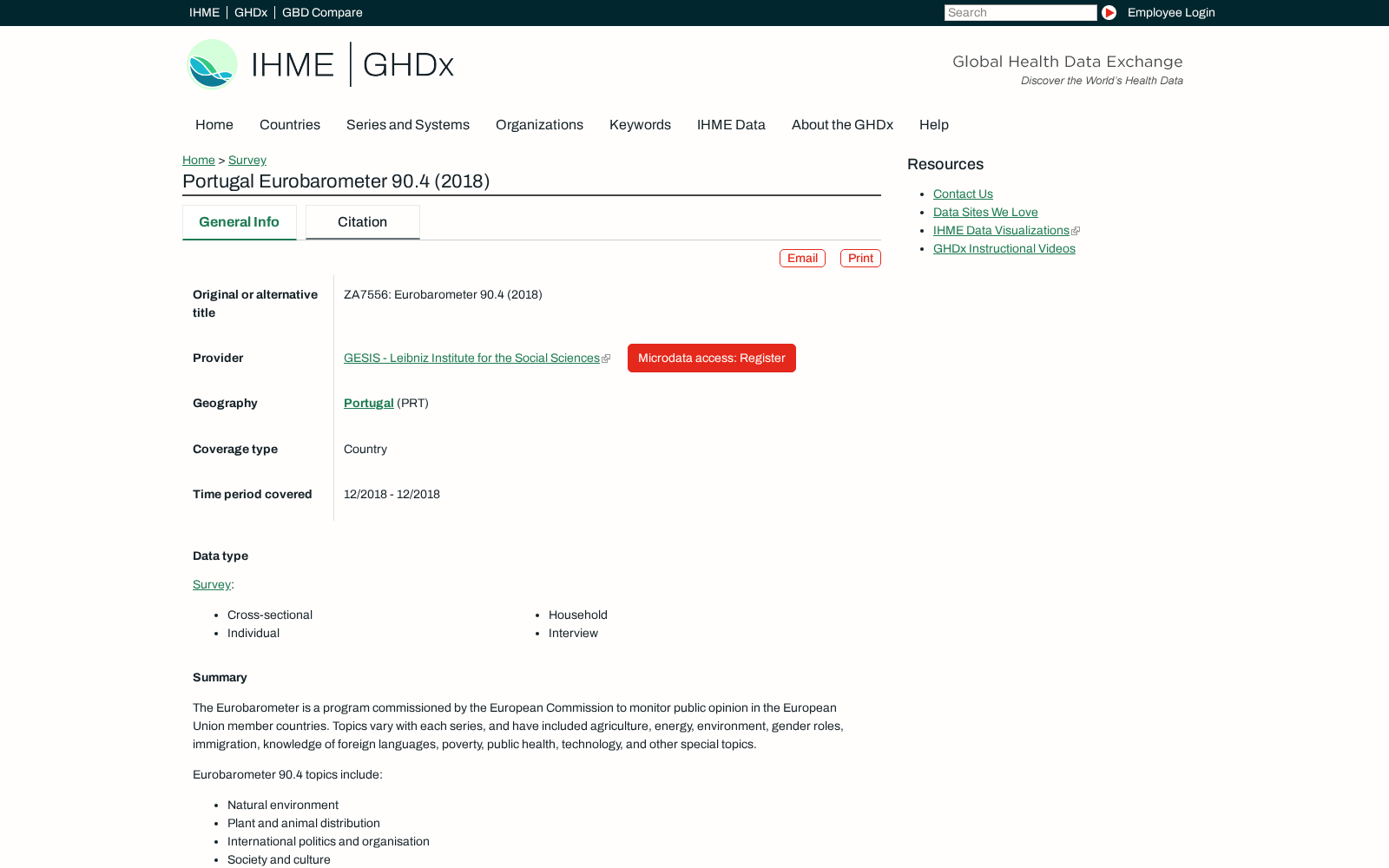Click the Household list item
This screenshot has width=1389, height=868.
[x=578, y=615]
